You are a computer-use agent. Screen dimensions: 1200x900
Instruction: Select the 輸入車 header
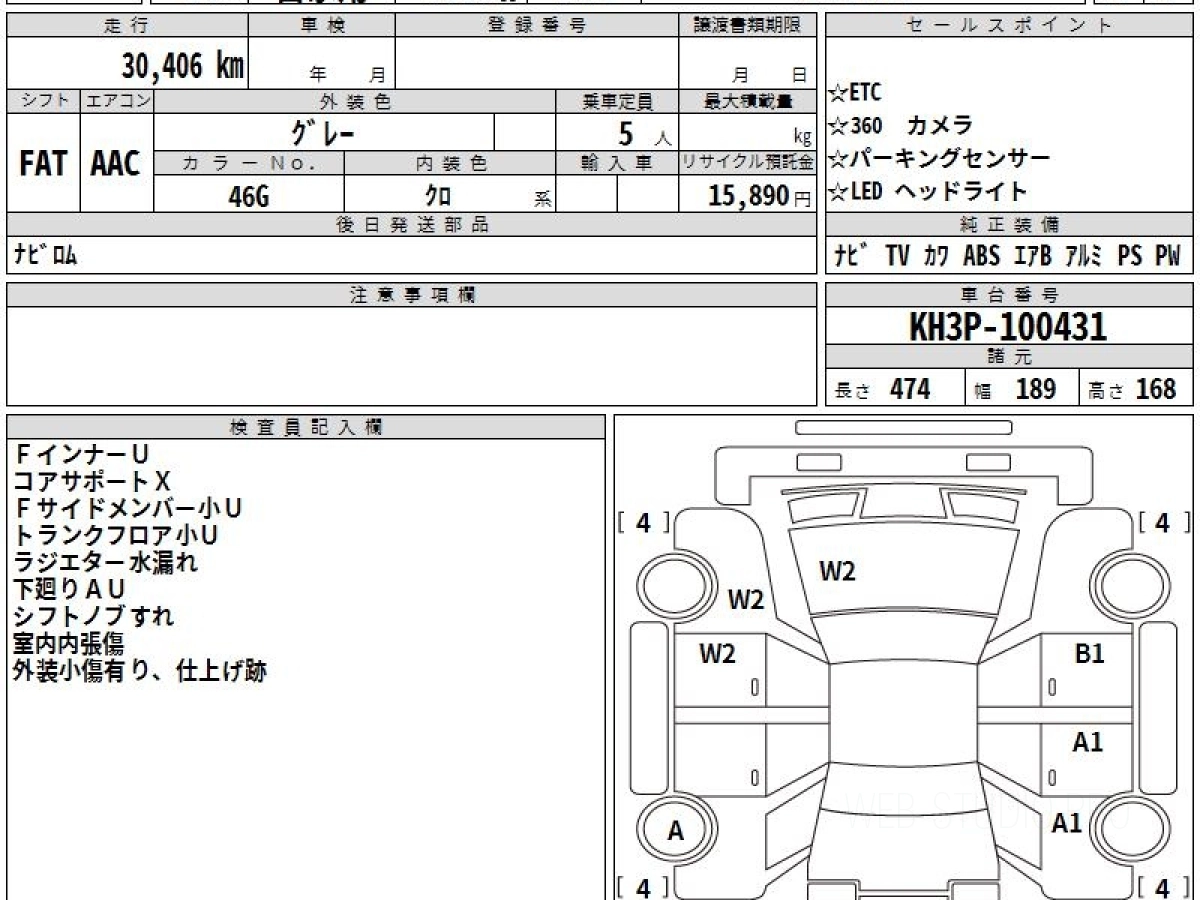click(x=617, y=163)
